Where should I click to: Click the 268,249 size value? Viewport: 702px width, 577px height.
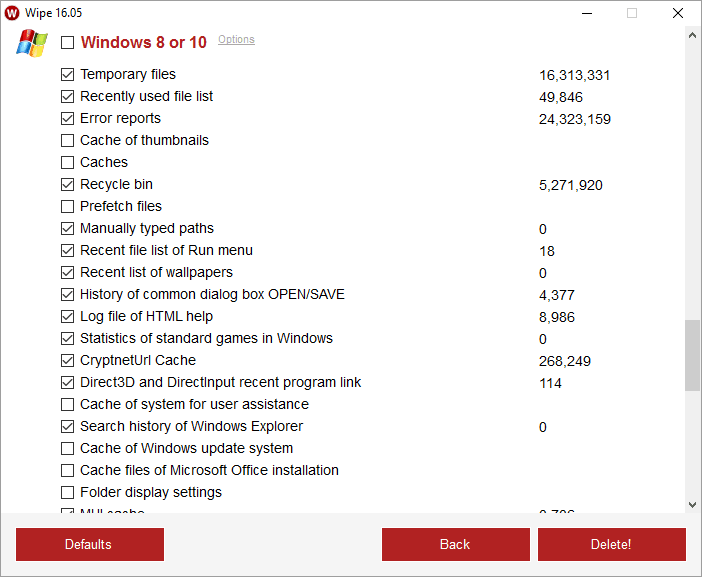(x=565, y=361)
